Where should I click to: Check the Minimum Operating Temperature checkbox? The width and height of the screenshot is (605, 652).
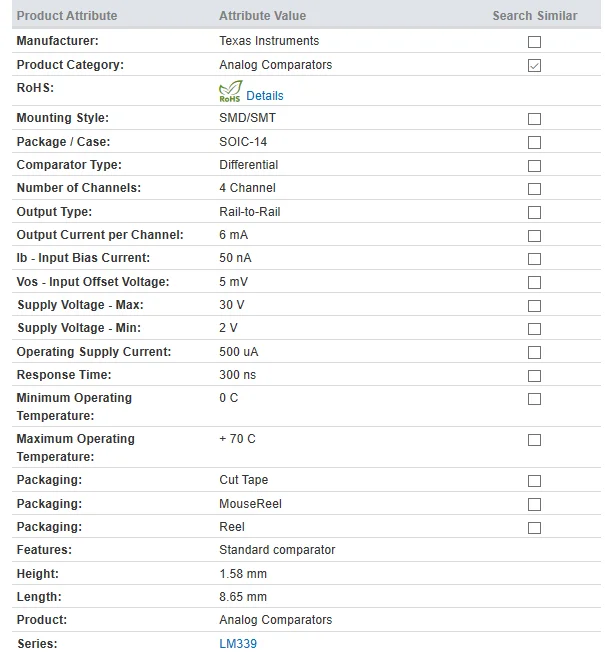[x=534, y=399]
